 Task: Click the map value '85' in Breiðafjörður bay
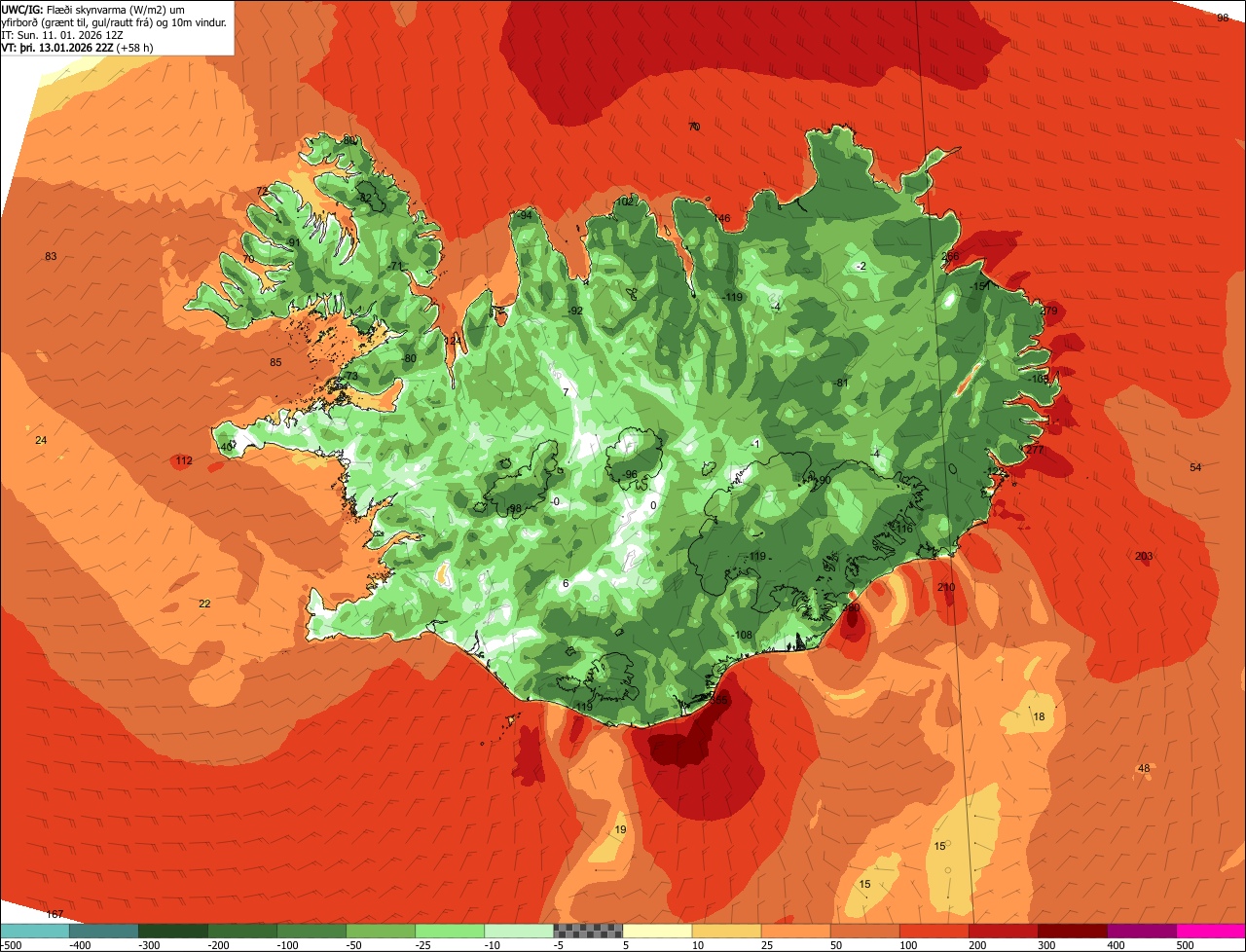pyautogui.click(x=275, y=362)
